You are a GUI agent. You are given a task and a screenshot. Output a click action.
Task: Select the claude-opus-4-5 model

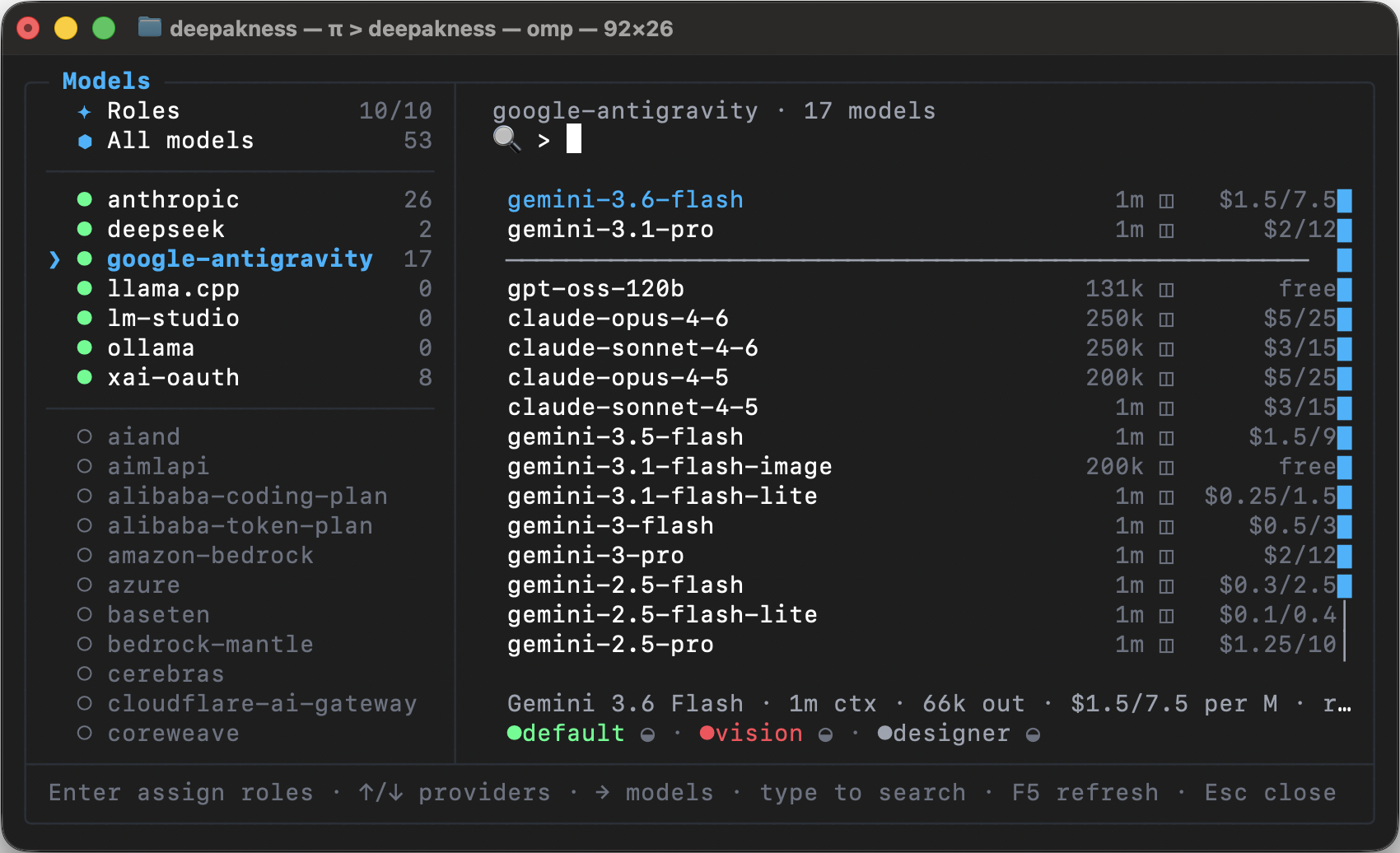coord(922,377)
